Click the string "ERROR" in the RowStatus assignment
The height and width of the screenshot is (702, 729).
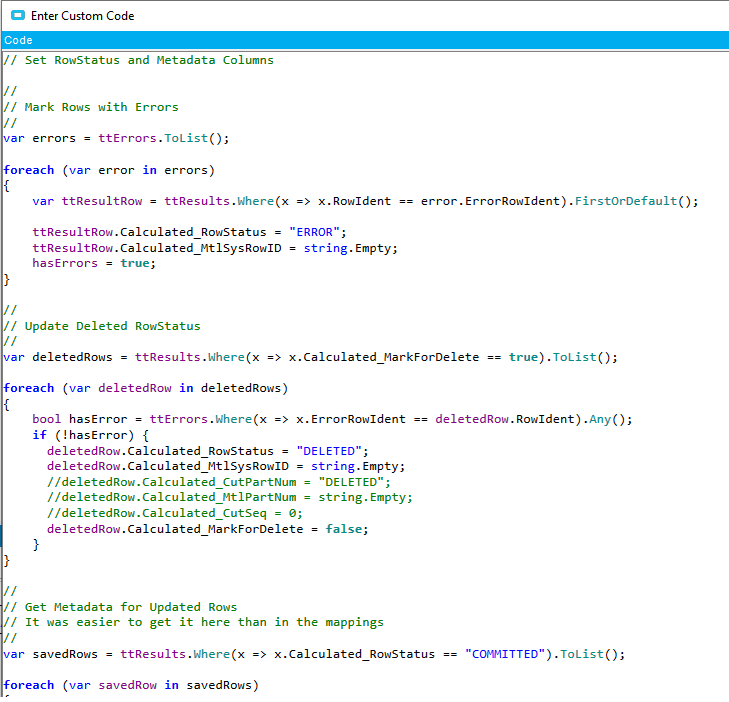pos(315,232)
